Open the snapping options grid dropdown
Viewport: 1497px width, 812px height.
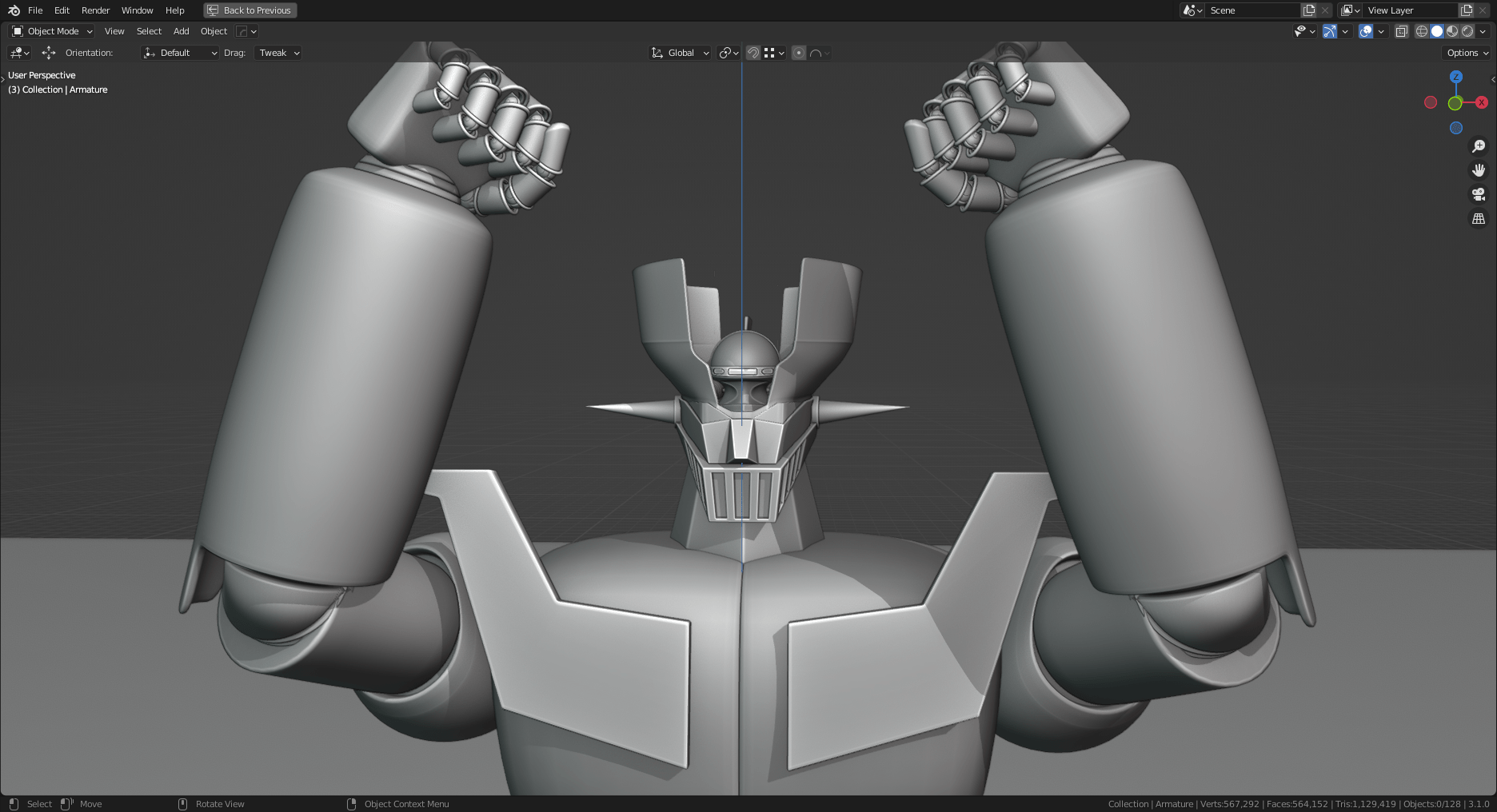pos(773,53)
